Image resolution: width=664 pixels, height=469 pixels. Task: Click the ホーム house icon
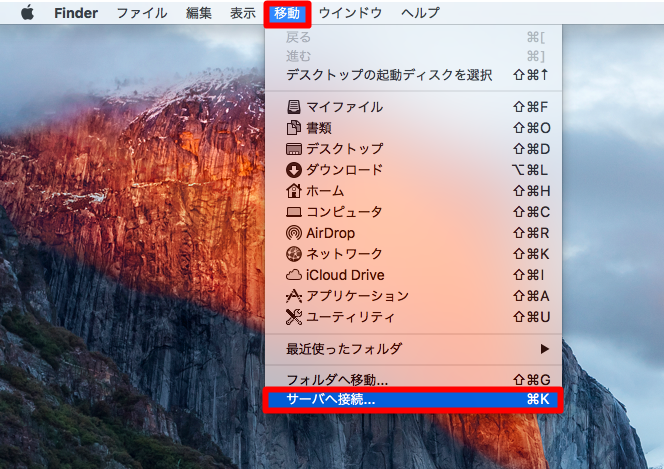pos(294,191)
